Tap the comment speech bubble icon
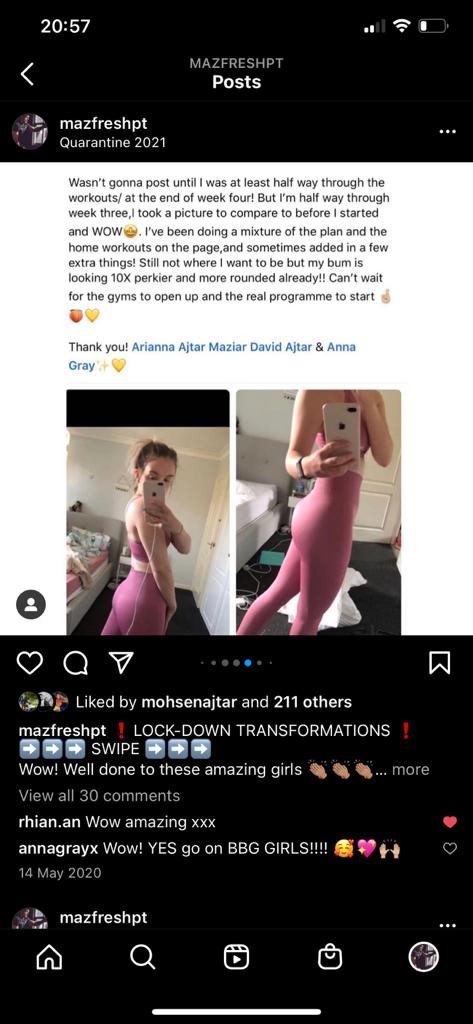The width and height of the screenshot is (473, 1024). [x=75, y=663]
